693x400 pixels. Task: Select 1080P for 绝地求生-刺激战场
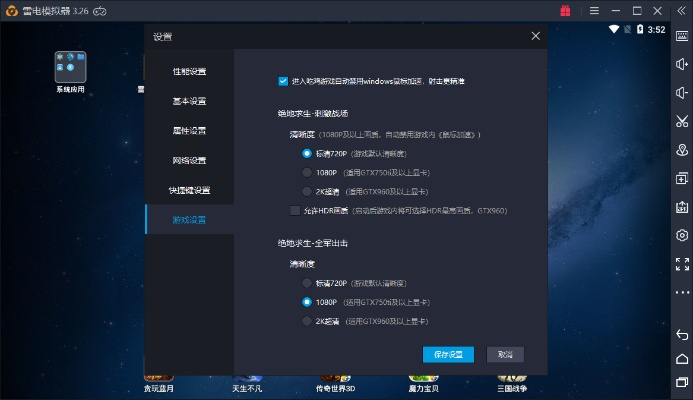(x=307, y=172)
